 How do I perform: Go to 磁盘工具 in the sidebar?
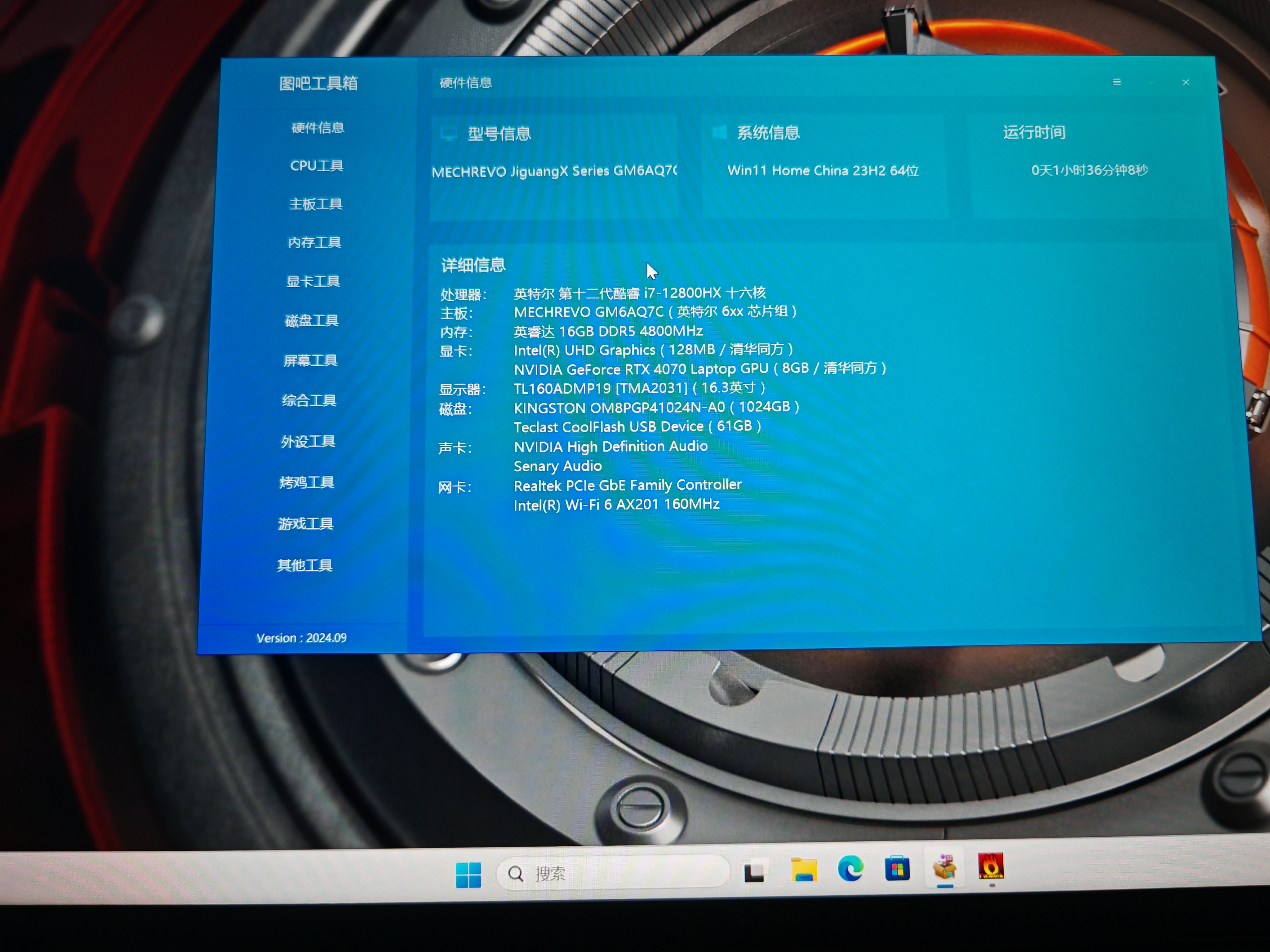[x=311, y=320]
